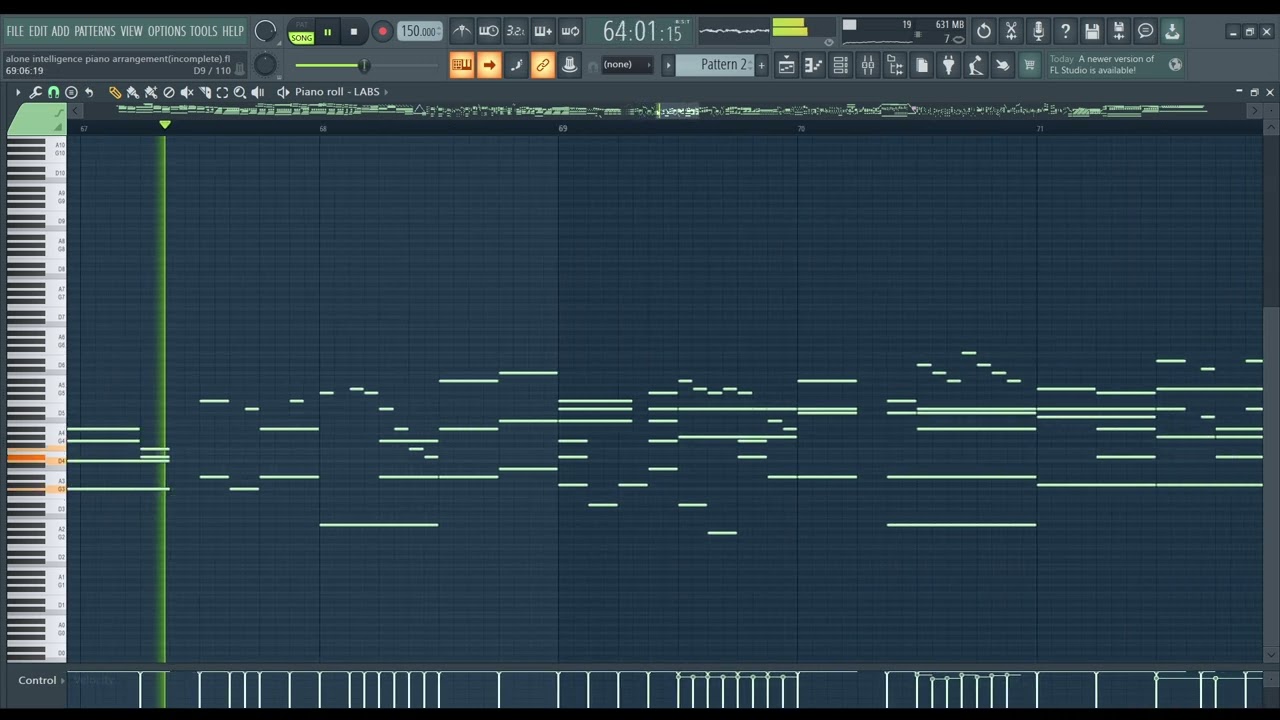Open the Piano roll window icon

(x=814, y=65)
